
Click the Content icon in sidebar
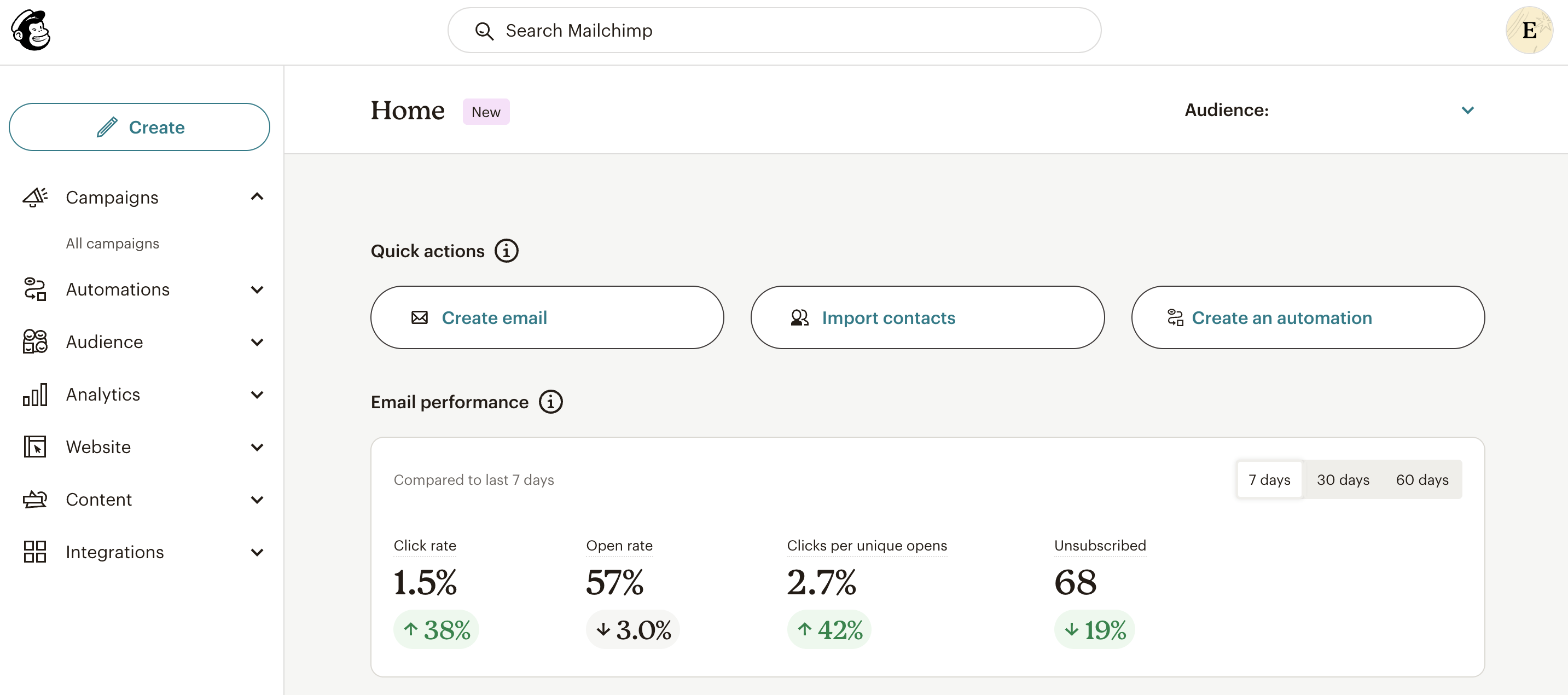(x=34, y=500)
